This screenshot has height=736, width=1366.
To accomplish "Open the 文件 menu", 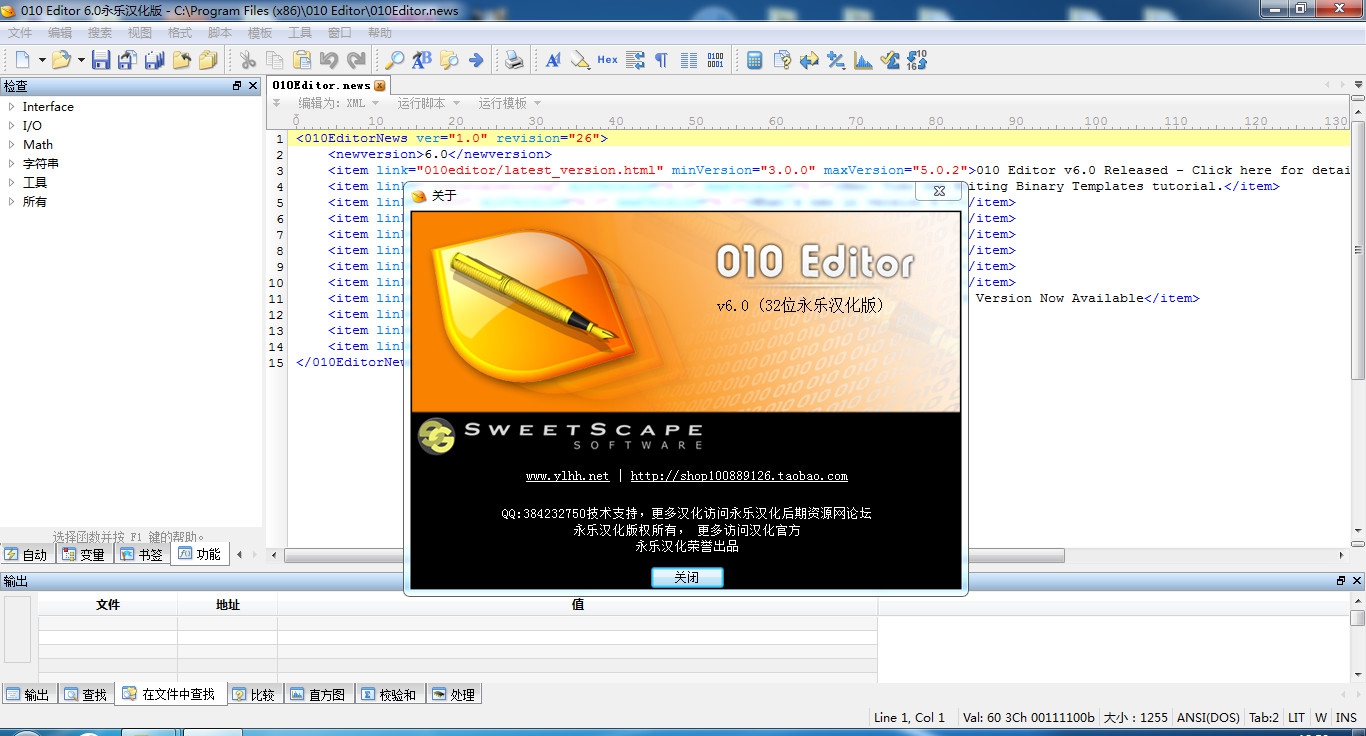I will [x=20, y=33].
